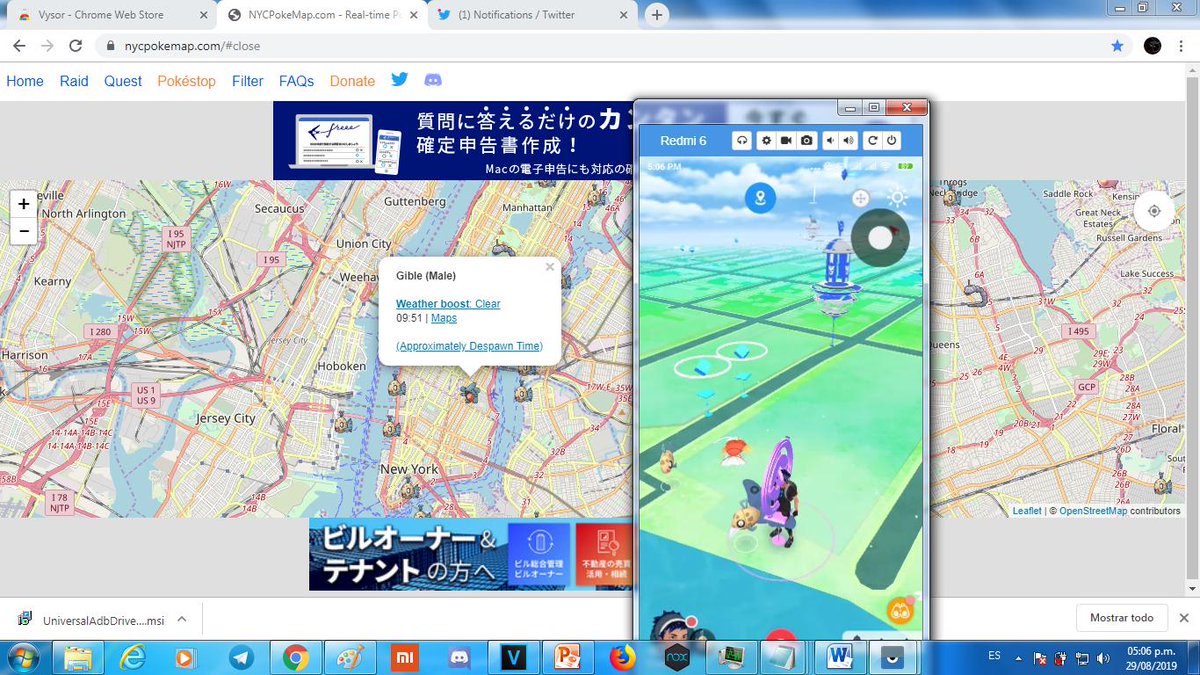This screenshot has width=1200, height=675.
Task: Open the Maps link in the Gible popup
Action: (x=444, y=317)
